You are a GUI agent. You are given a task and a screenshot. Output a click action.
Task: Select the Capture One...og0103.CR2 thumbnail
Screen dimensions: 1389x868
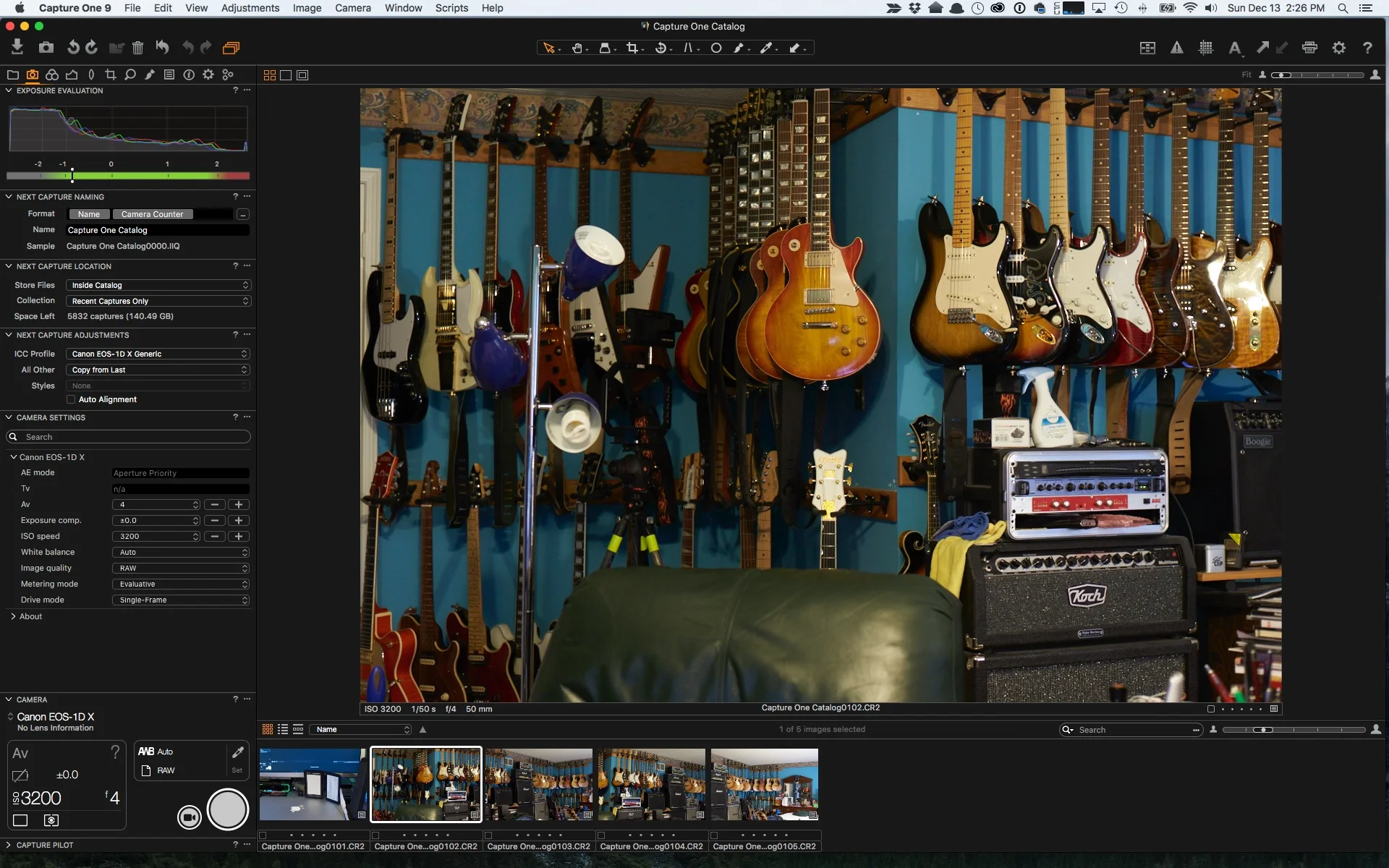pyautogui.click(x=538, y=784)
